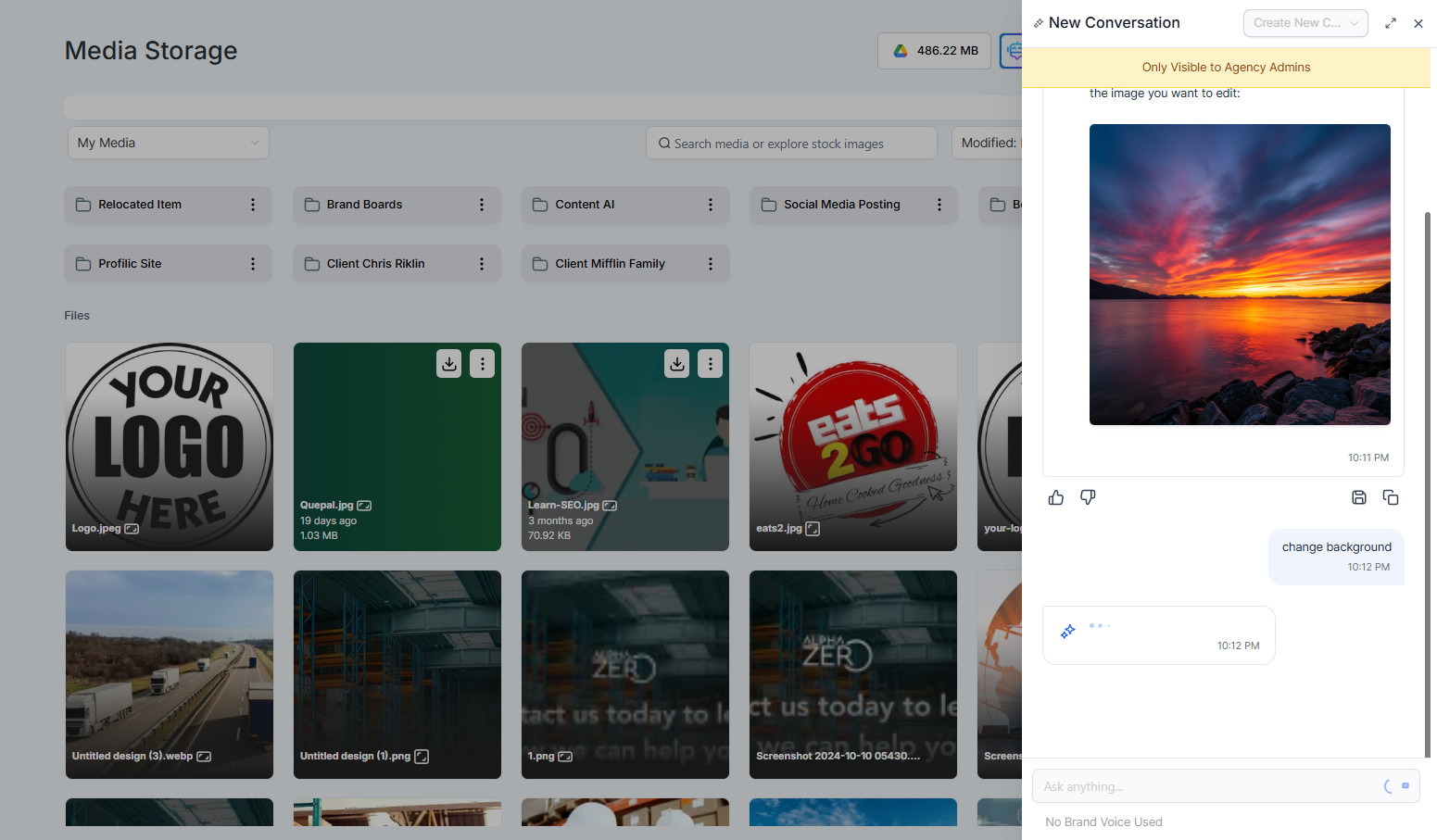Open more options for Quepal.jpg

click(x=483, y=364)
